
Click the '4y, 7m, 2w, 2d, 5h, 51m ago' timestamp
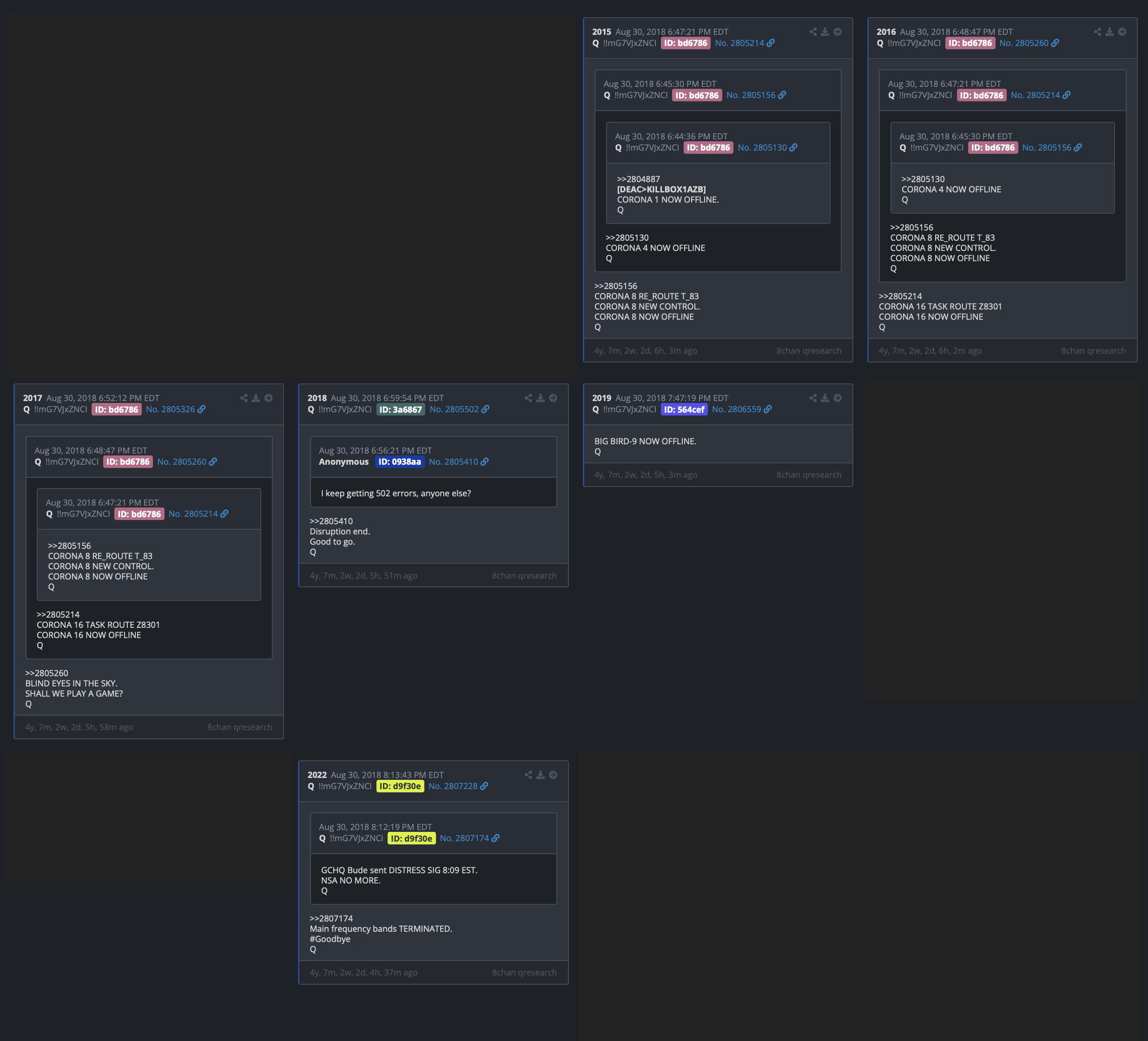[x=363, y=576]
